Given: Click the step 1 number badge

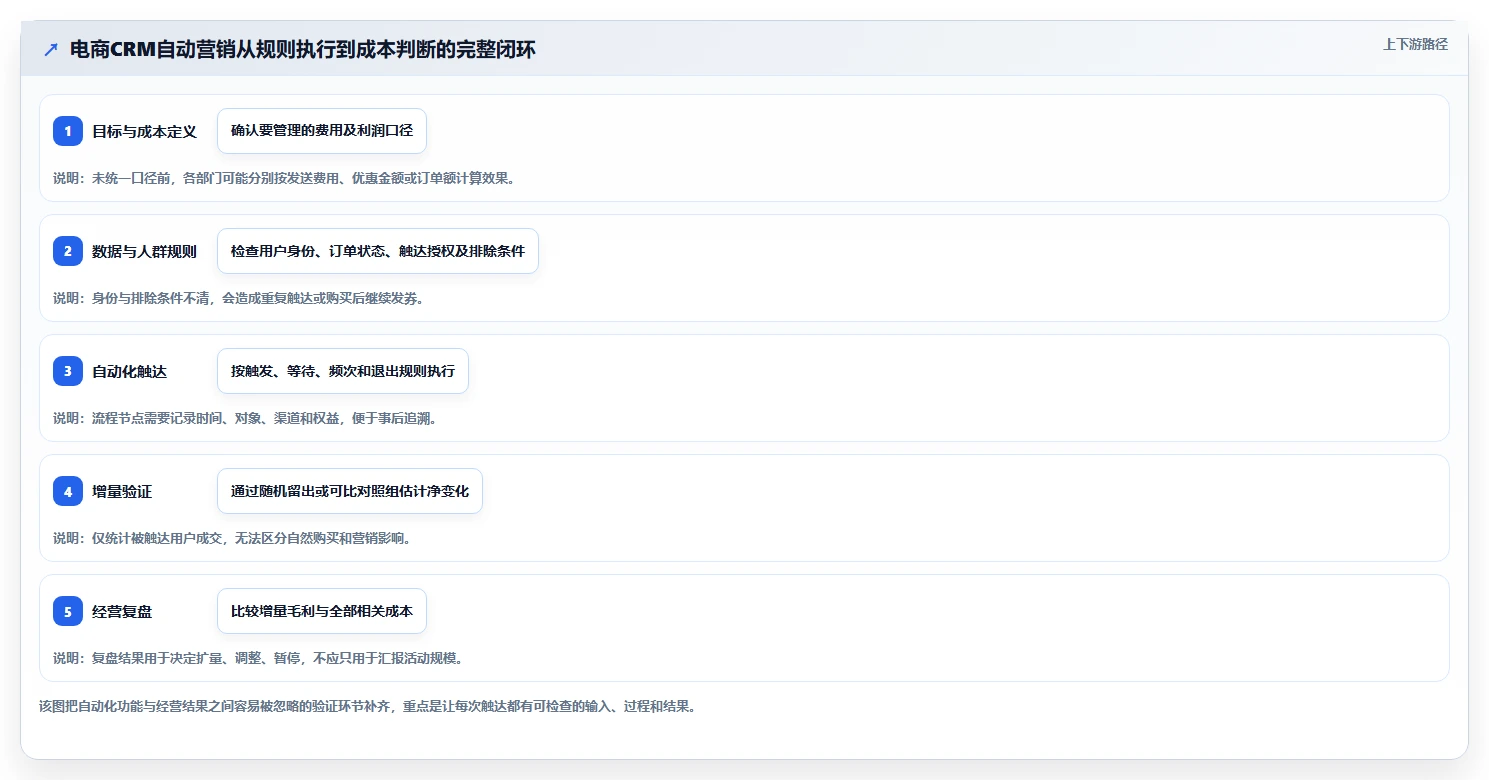Looking at the screenshot, I should tap(68, 131).
